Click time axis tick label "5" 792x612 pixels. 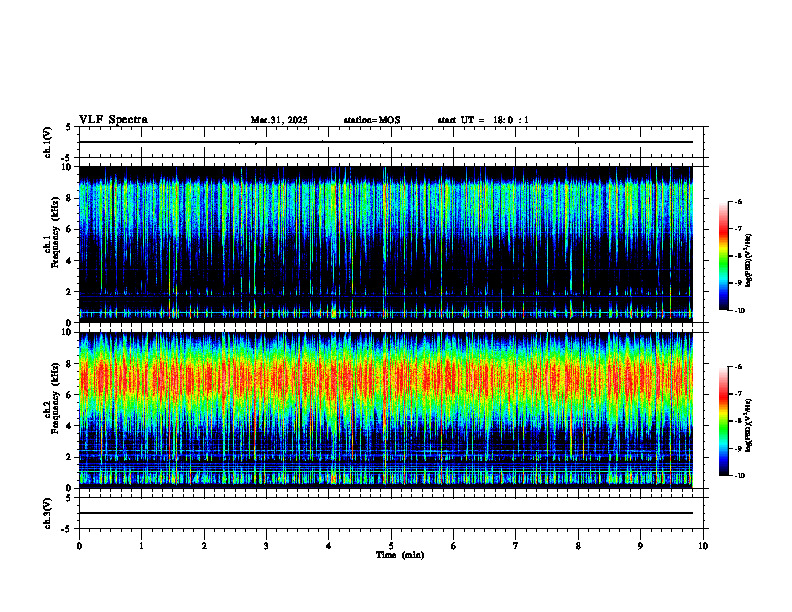click(x=391, y=546)
